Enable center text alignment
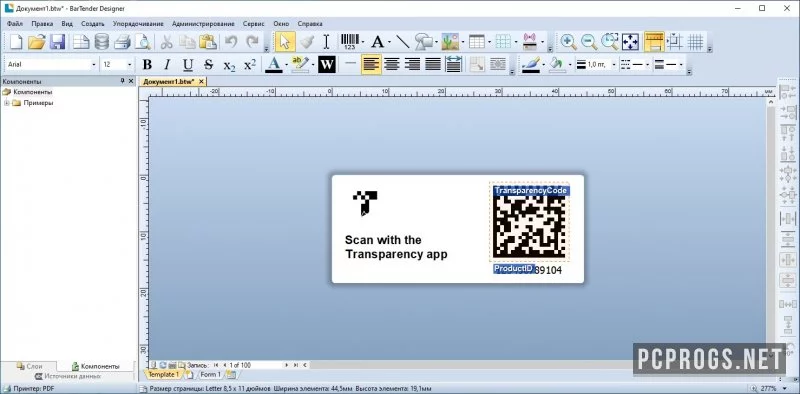Screen dimensions: 800x394 [x=392, y=65]
